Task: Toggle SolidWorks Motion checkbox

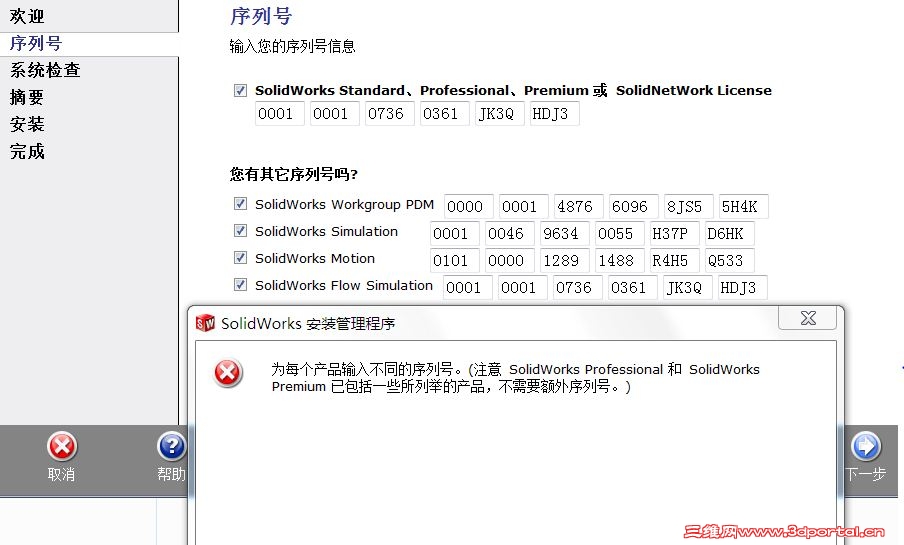Action: [240, 258]
